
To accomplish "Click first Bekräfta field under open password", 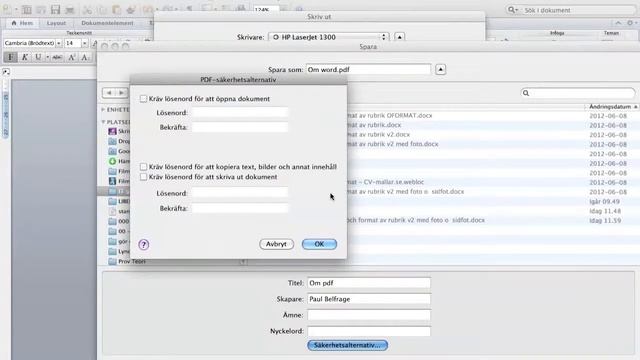I will click(x=240, y=127).
